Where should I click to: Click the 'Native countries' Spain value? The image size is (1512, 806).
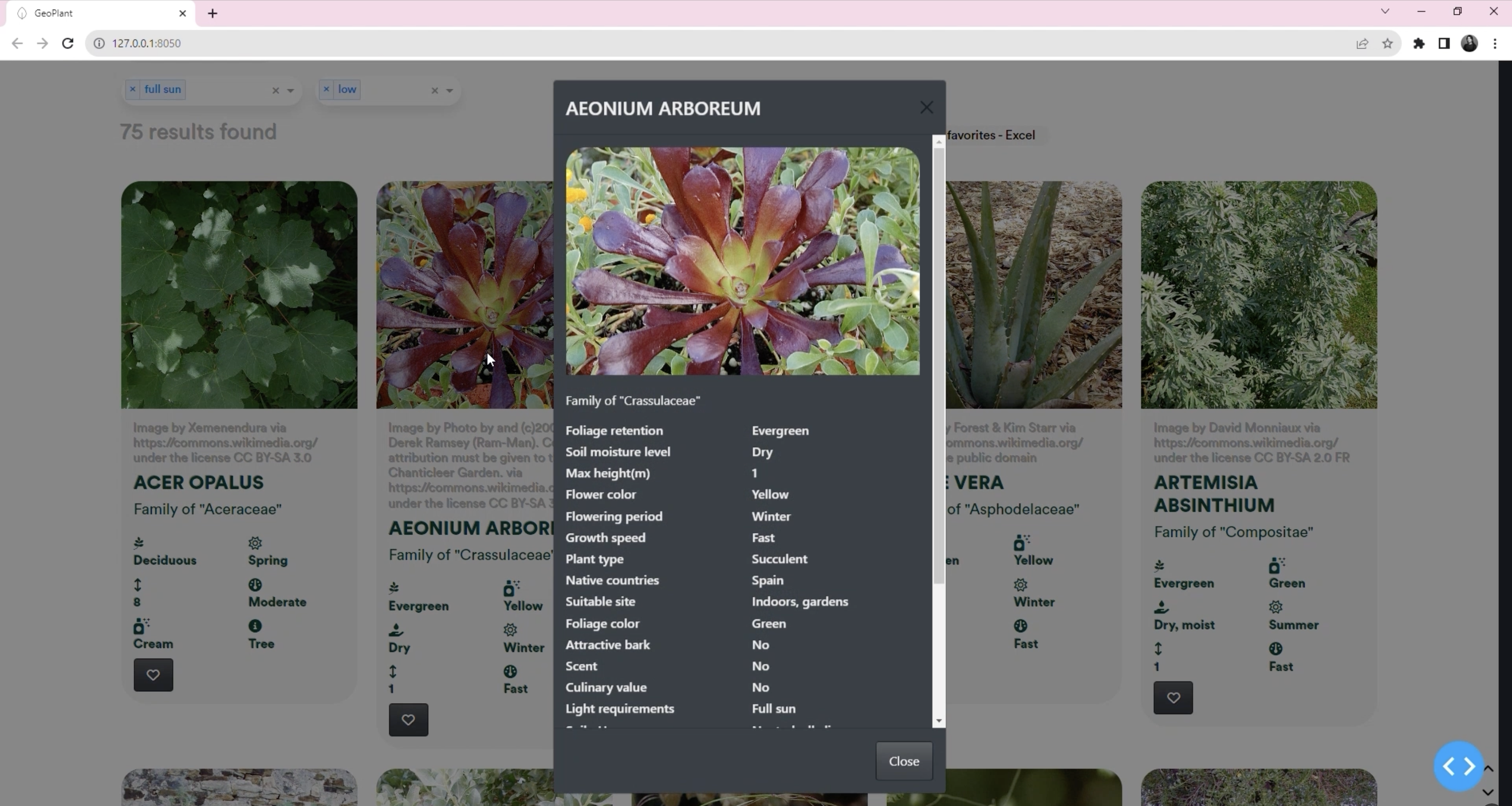click(x=768, y=580)
